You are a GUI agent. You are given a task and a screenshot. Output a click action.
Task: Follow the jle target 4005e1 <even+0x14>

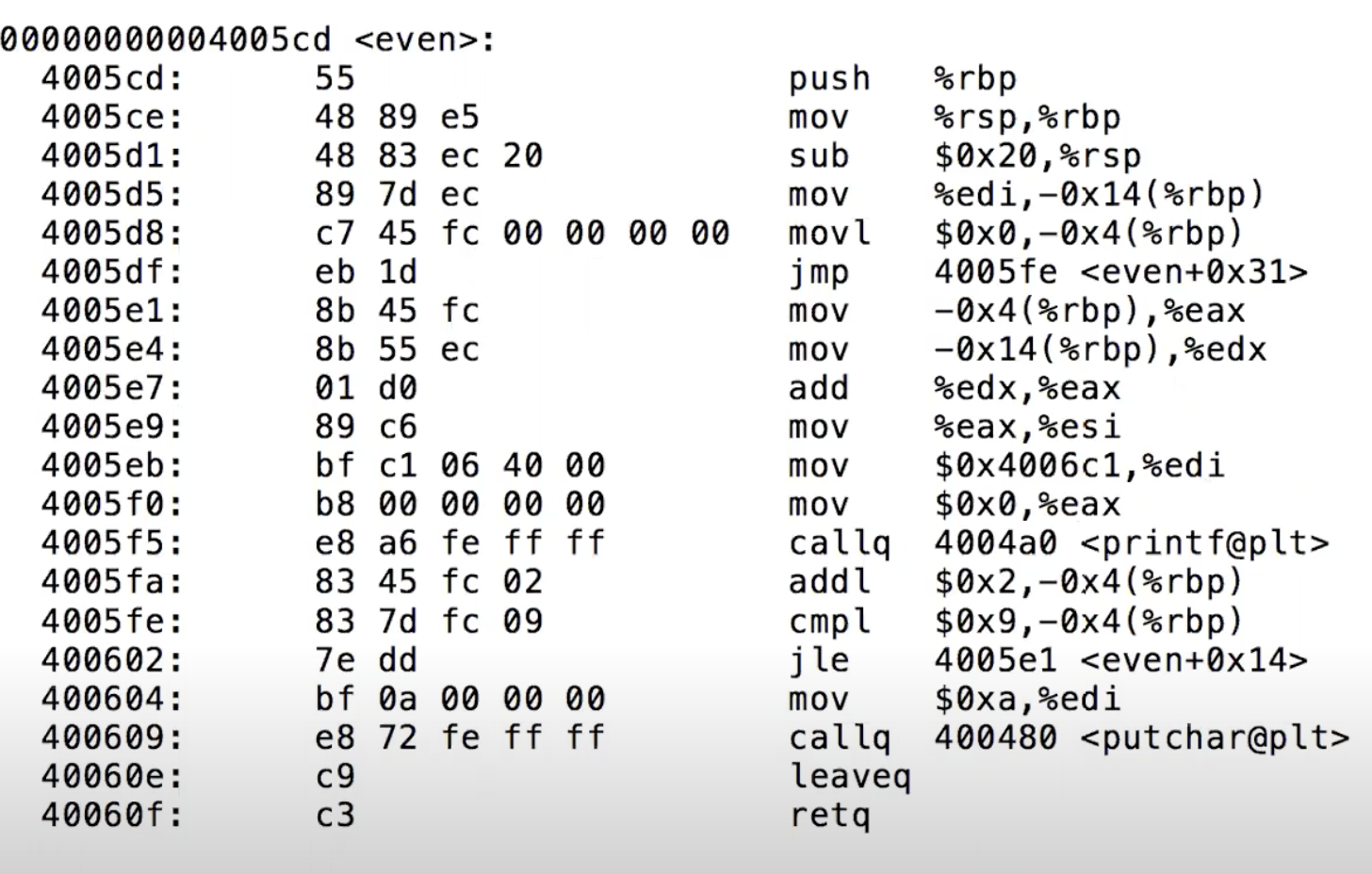1121,660
